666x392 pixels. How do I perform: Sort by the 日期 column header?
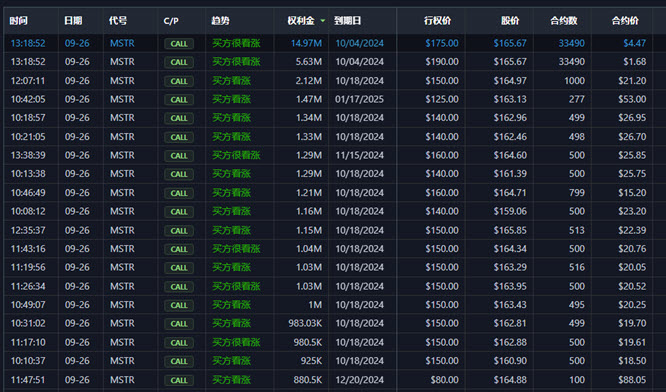point(73,20)
